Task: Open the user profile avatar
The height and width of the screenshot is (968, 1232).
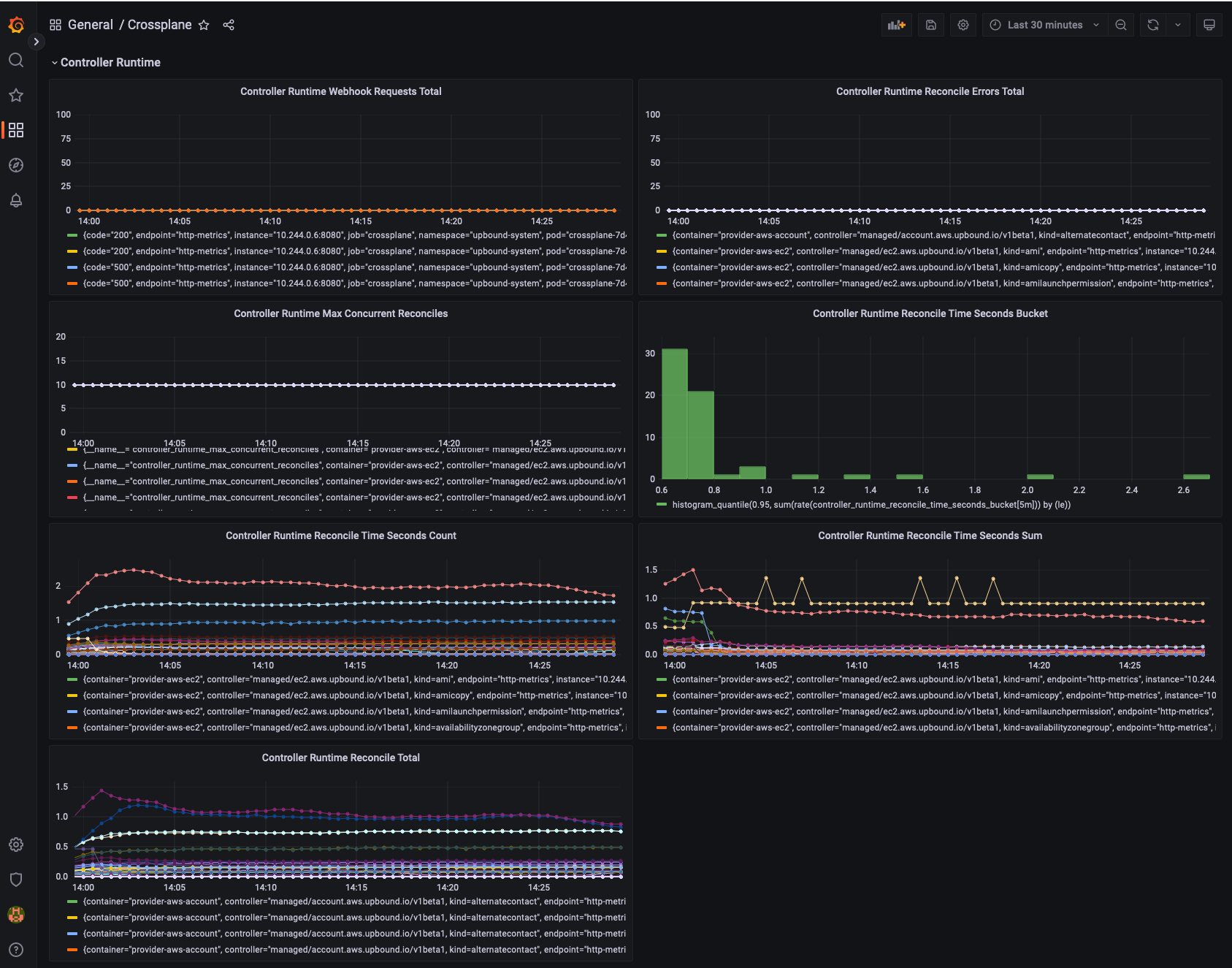Action: [x=16, y=915]
